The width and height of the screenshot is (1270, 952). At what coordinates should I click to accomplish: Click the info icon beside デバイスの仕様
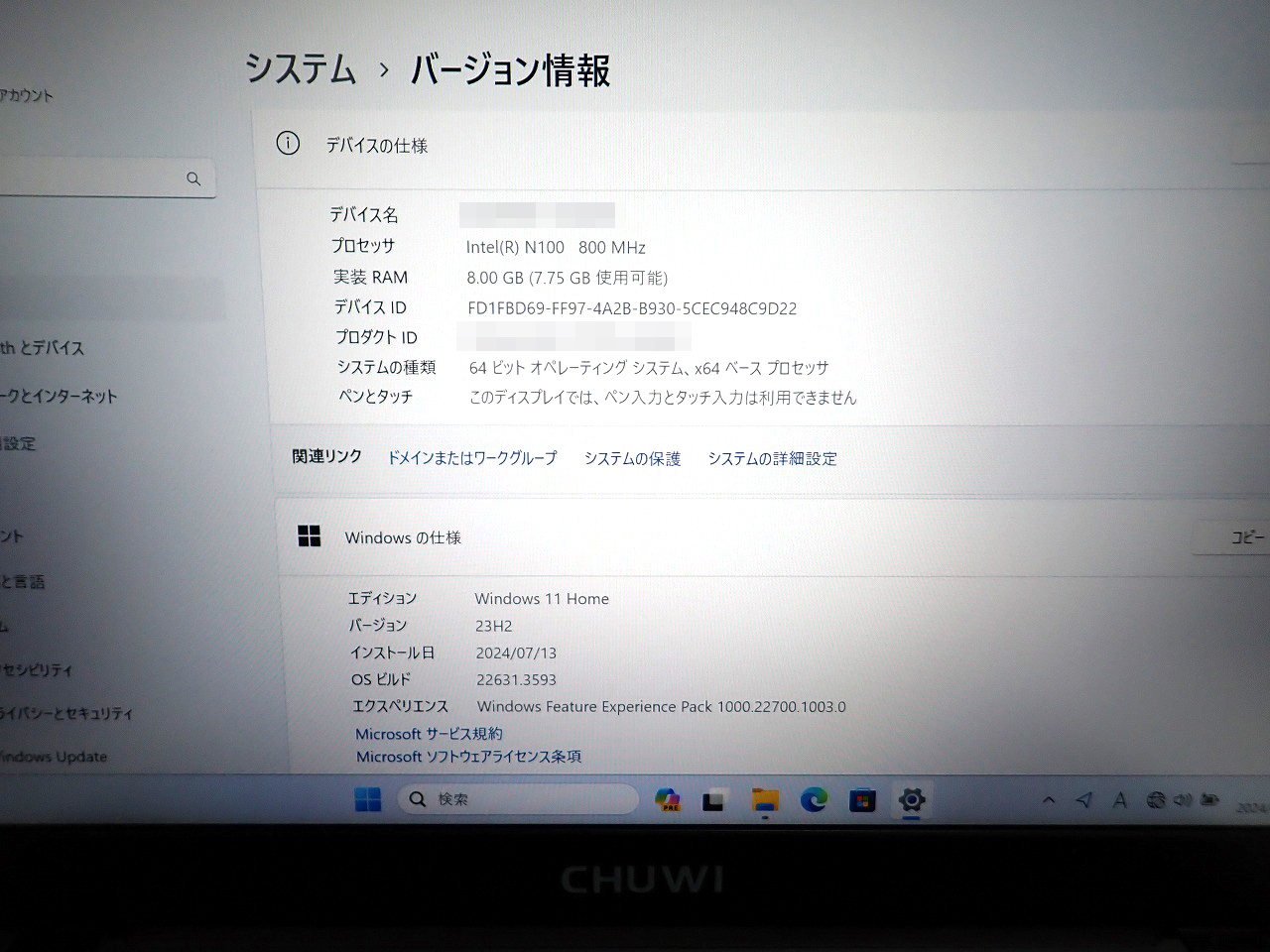(288, 144)
